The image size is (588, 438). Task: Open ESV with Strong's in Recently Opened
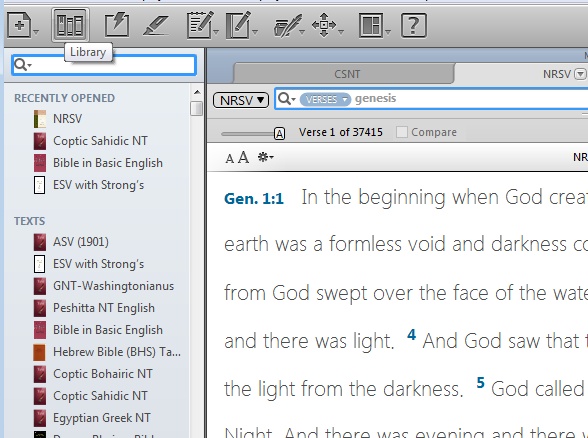tap(98, 185)
